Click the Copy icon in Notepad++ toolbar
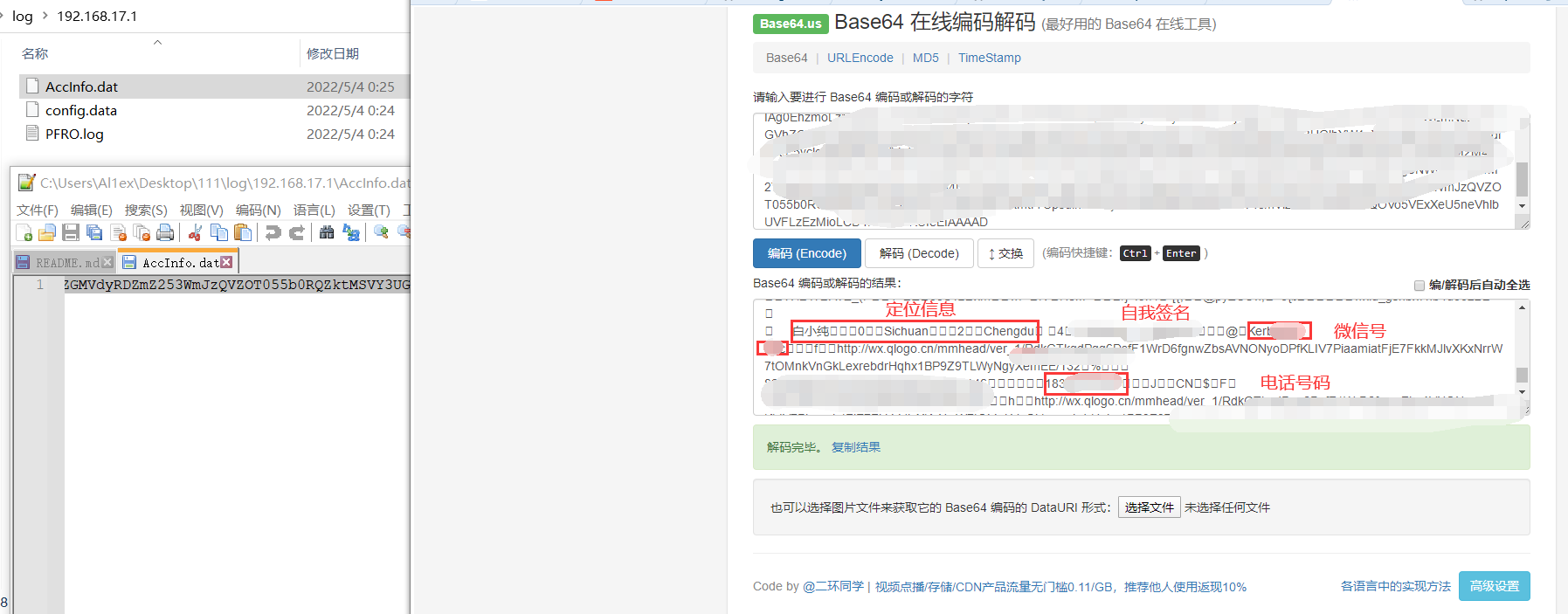This screenshot has height=614, width=1568. click(219, 232)
